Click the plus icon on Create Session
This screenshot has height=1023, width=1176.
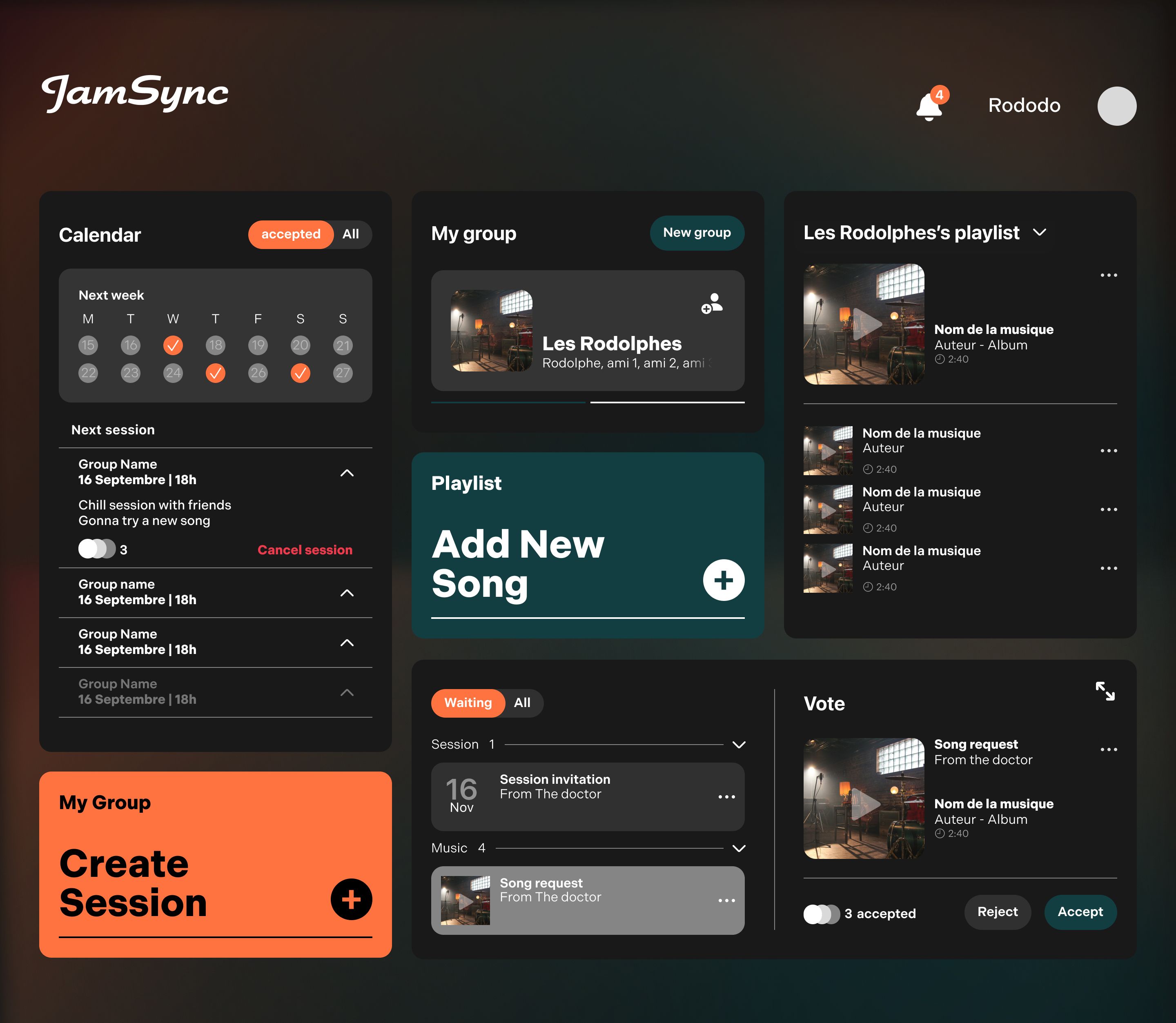click(x=351, y=899)
